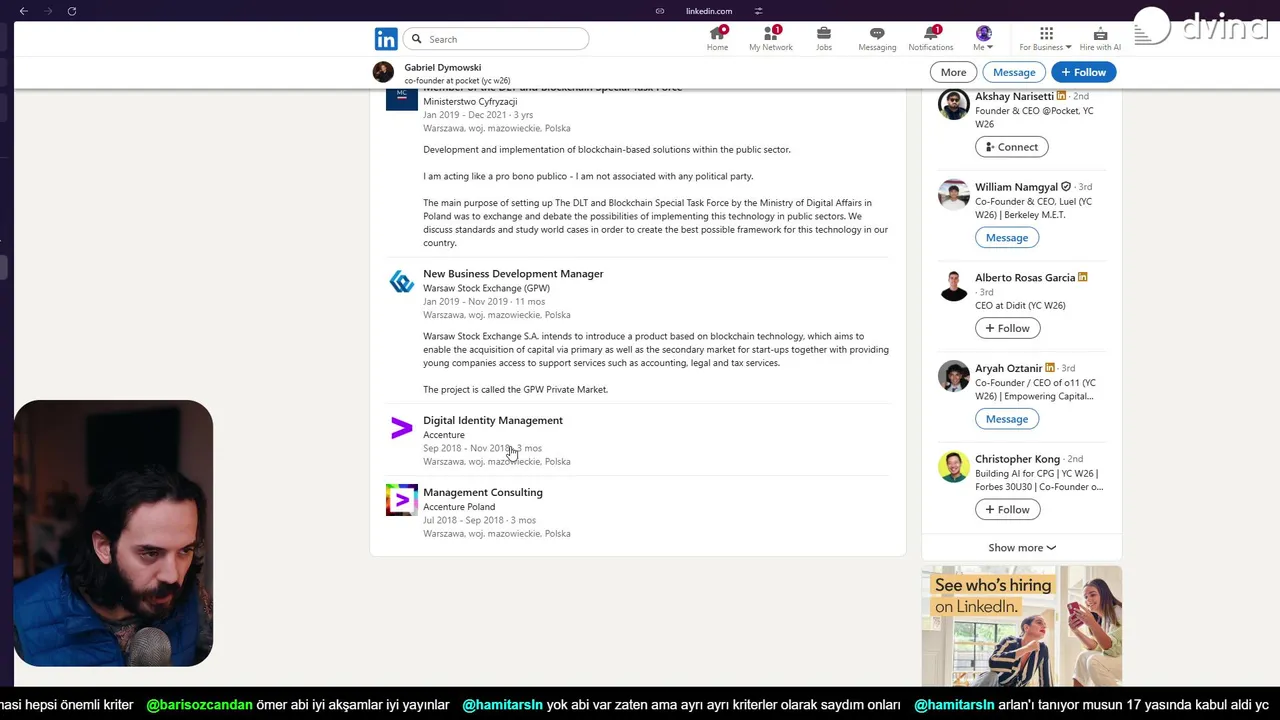Open the Messaging icon
This screenshot has width=1280, height=720.
tap(877, 39)
